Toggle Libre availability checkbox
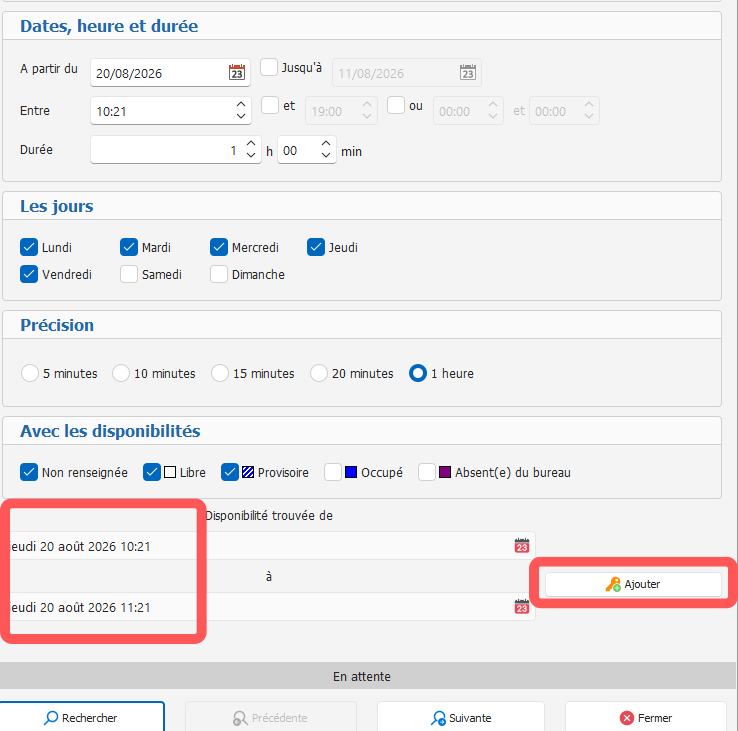738x731 pixels. tap(152, 472)
